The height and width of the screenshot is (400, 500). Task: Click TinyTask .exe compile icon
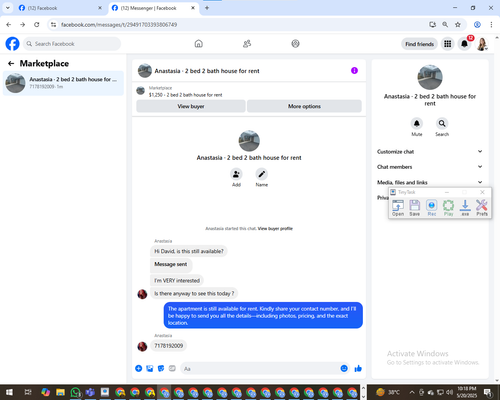click(x=465, y=208)
